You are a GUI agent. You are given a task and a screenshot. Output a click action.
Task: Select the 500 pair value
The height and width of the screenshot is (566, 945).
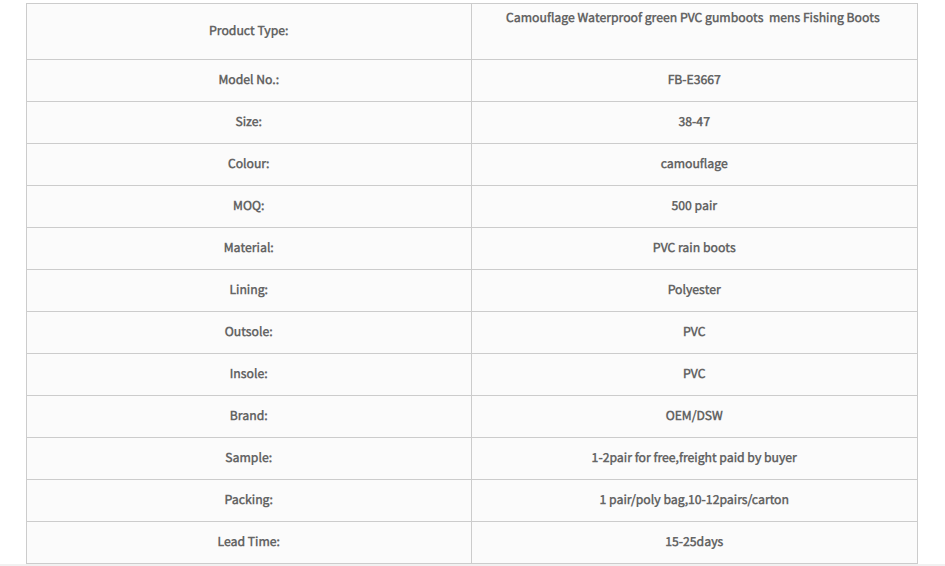point(694,206)
